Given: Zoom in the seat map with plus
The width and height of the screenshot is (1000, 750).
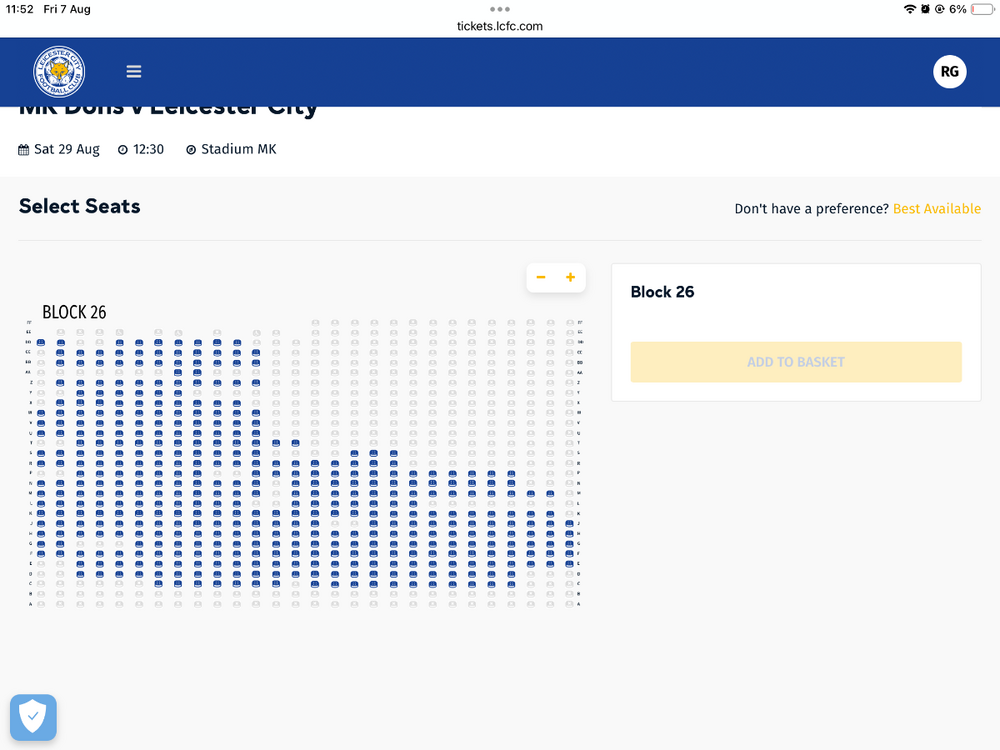Looking at the screenshot, I should [570, 277].
